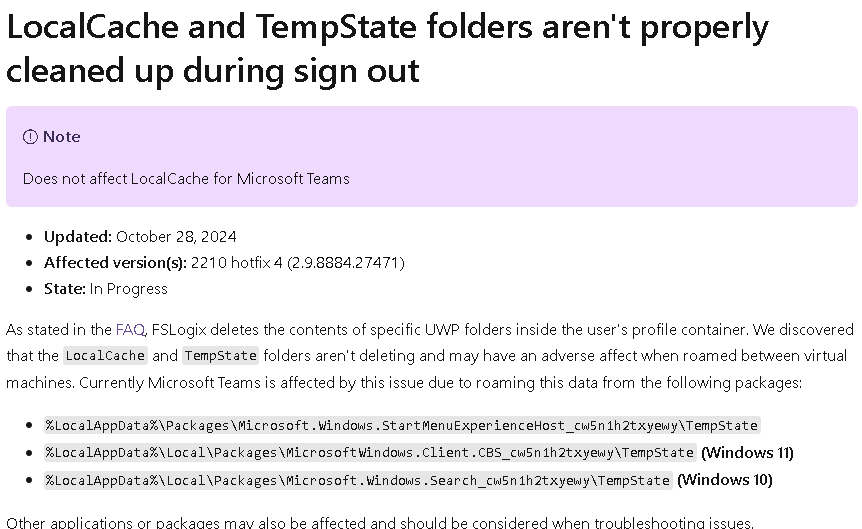Click the Updated October 28, 2024 item
The image size is (862, 529).
tap(140, 236)
